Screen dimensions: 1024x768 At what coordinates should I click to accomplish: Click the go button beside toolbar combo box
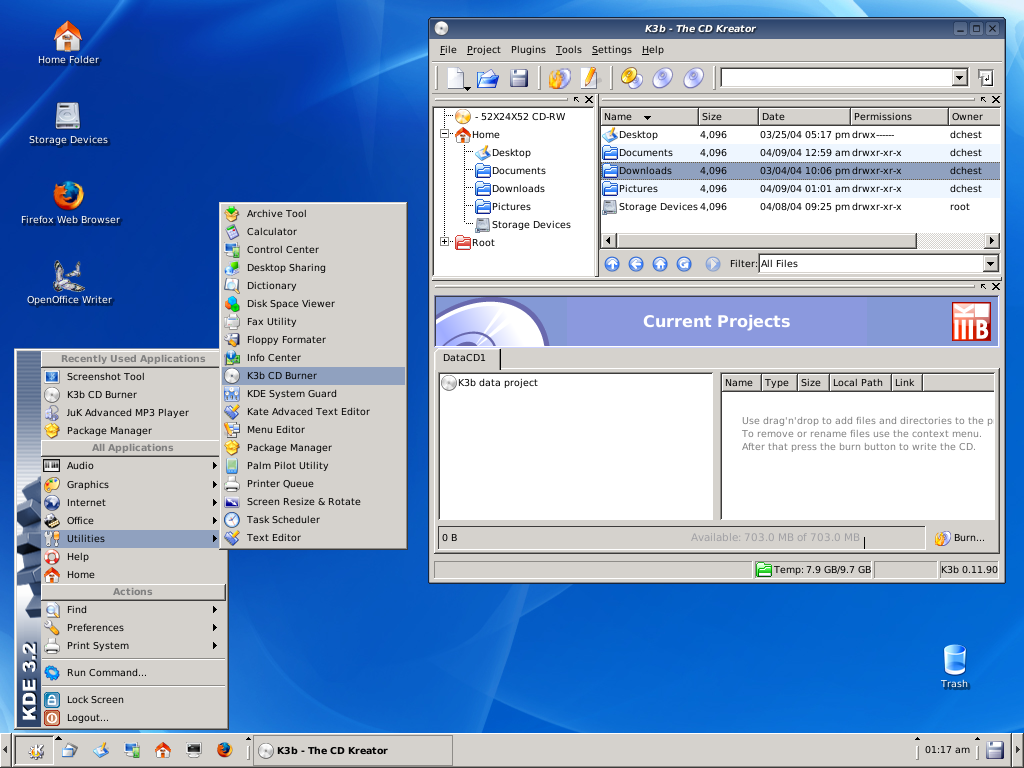coord(985,78)
